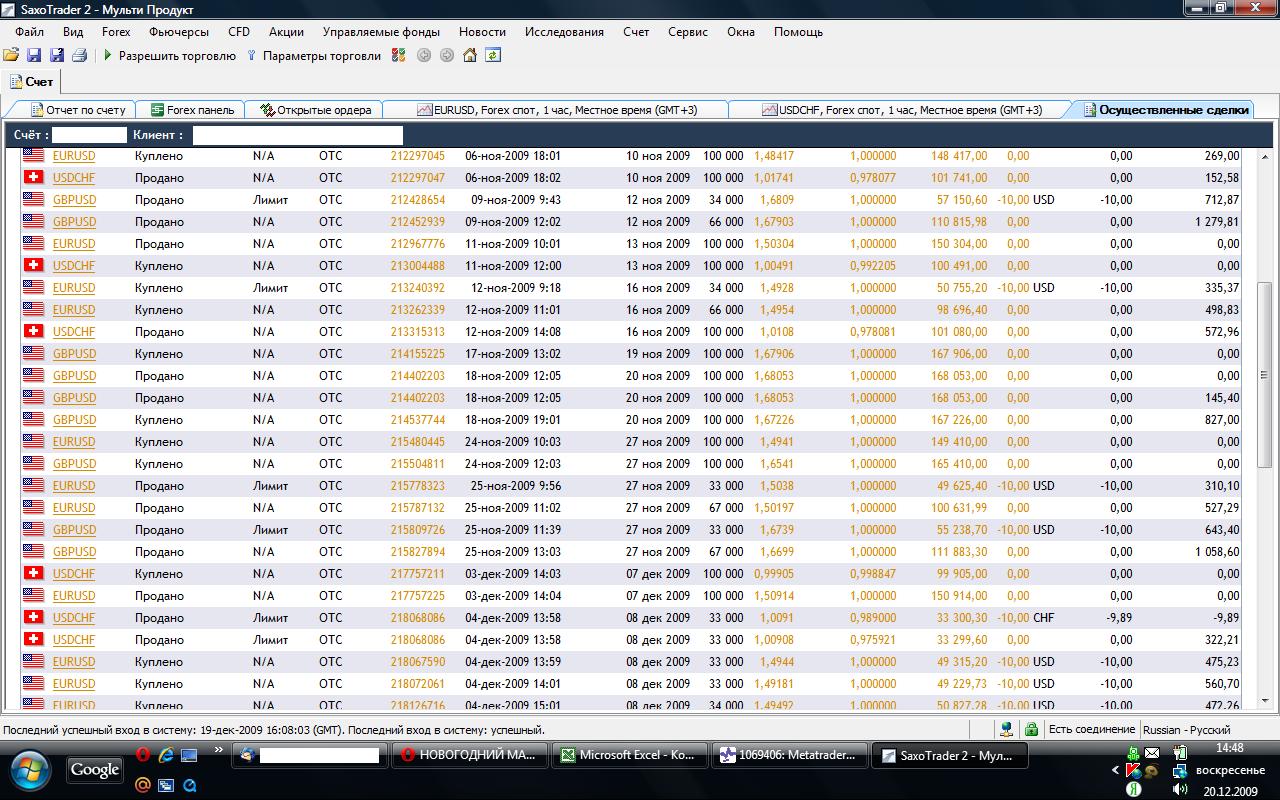Click the Google search box on the taskbar

(x=96, y=770)
